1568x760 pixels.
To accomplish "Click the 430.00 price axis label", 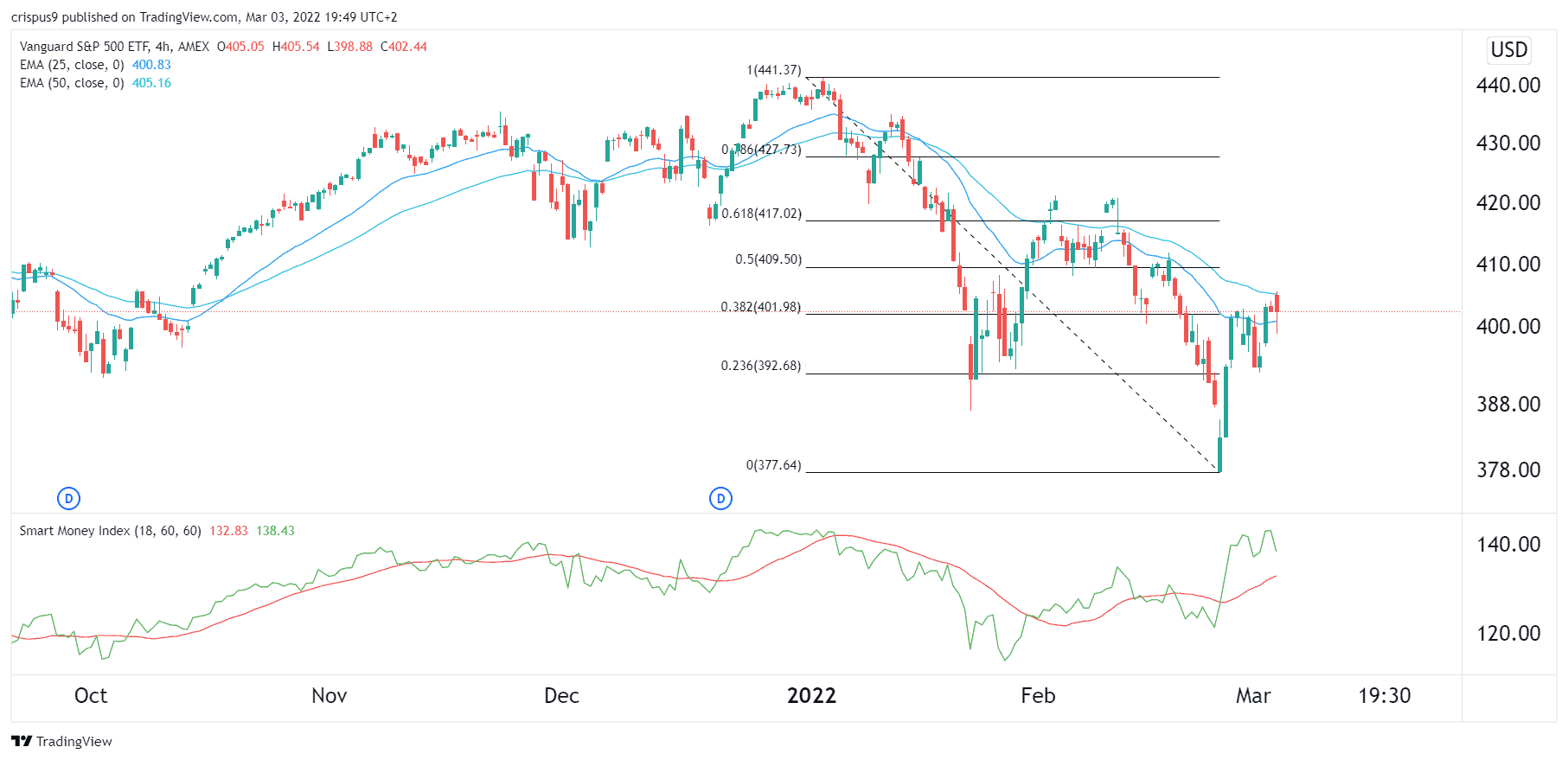I will click(1508, 143).
